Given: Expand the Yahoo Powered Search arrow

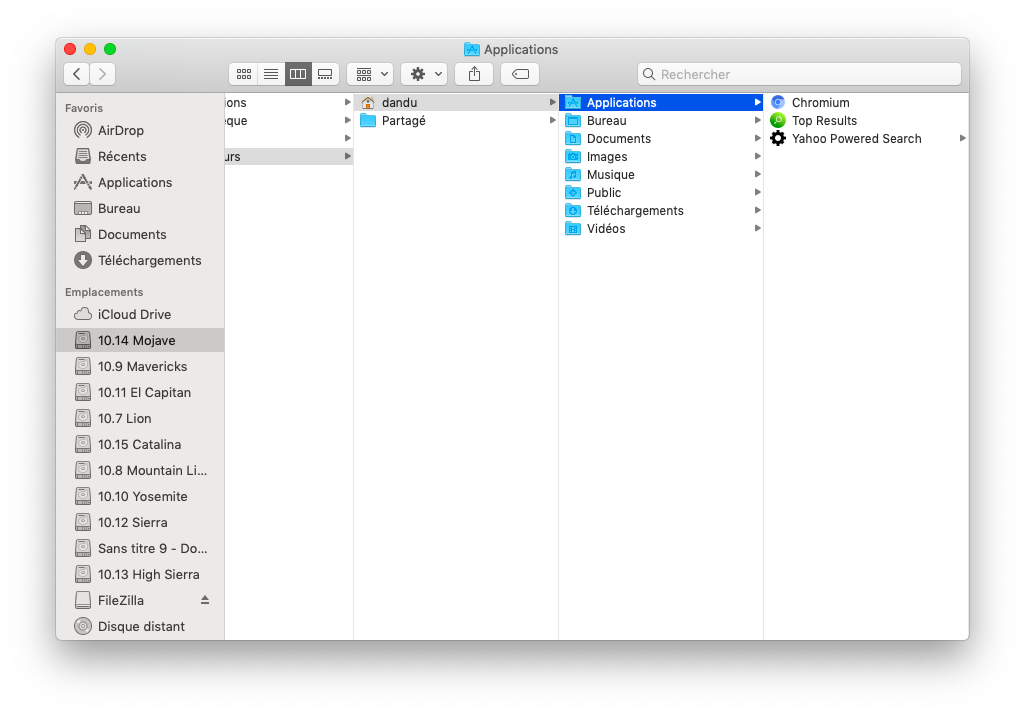Looking at the screenshot, I should 963,138.
